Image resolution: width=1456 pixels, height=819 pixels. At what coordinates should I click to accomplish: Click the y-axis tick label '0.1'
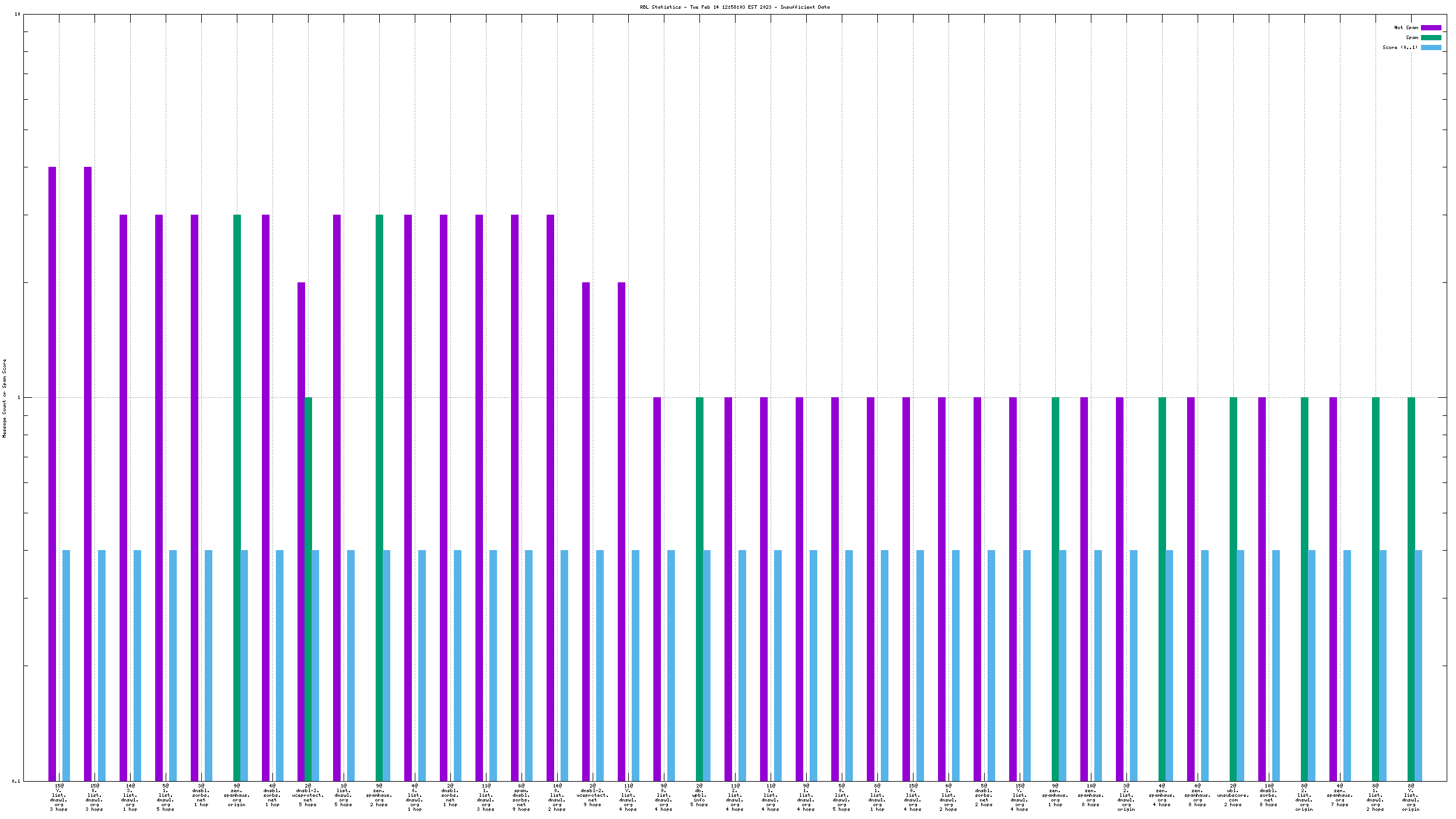(x=16, y=781)
